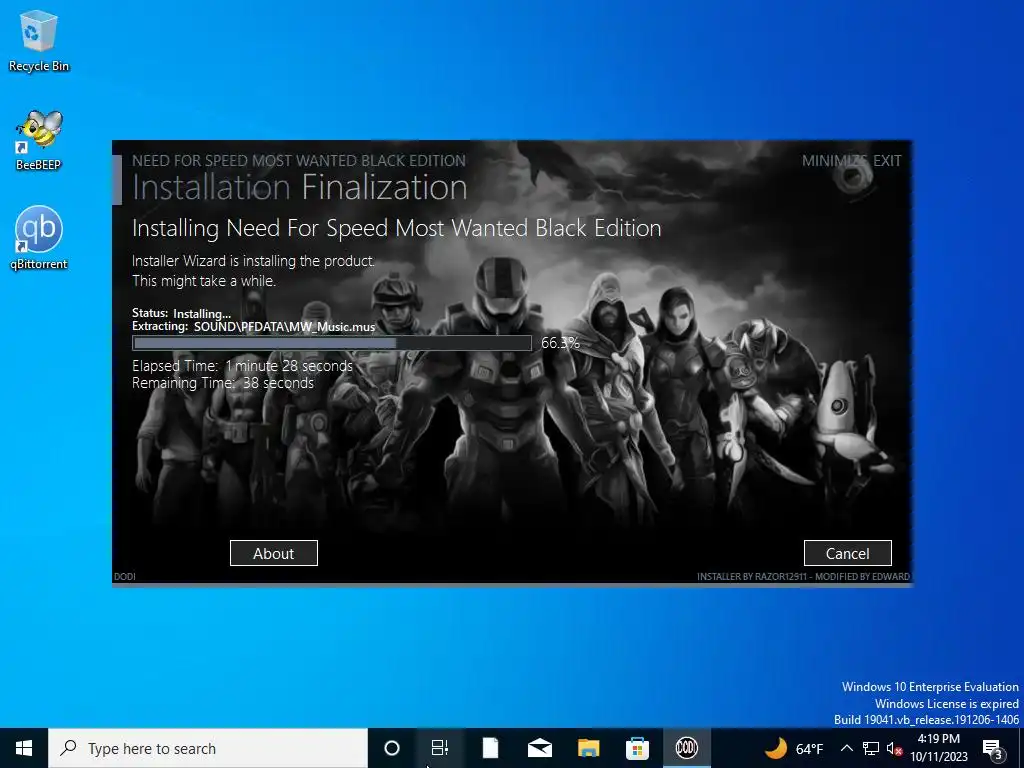Click the Status: Installing... text
The width and height of the screenshot is (1024, 768).
[x=182, y=313]
